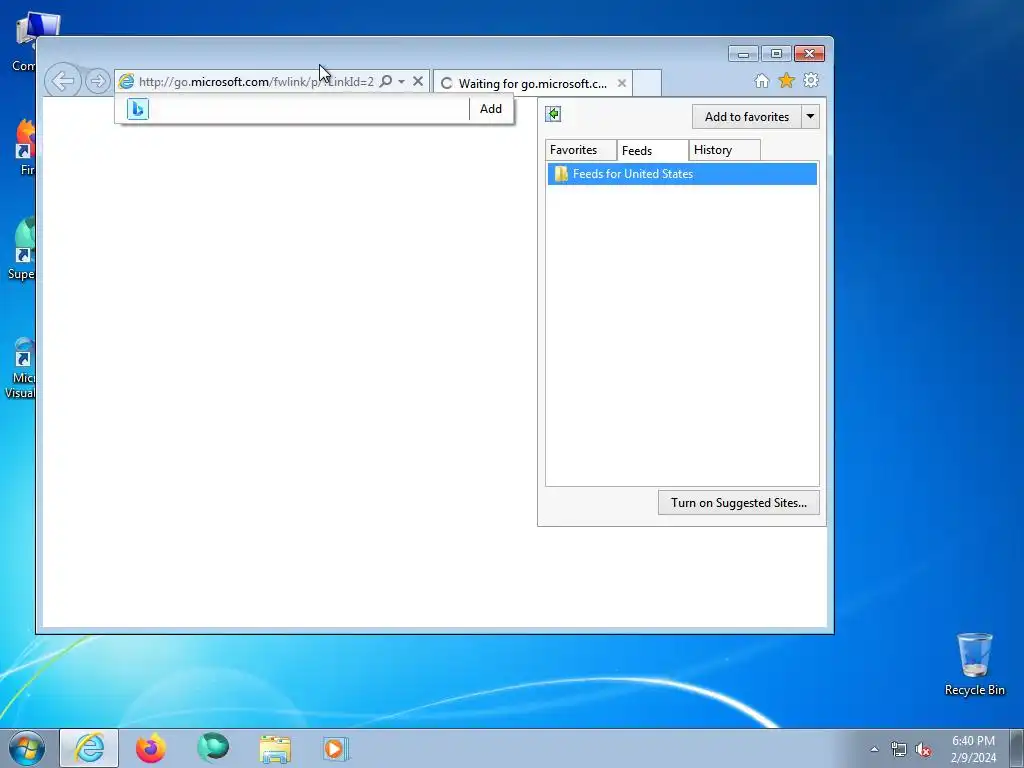Open Windows Explorer from the taskbar
The width and height of the screenshot is (1024, 768).
click(275, 748)
